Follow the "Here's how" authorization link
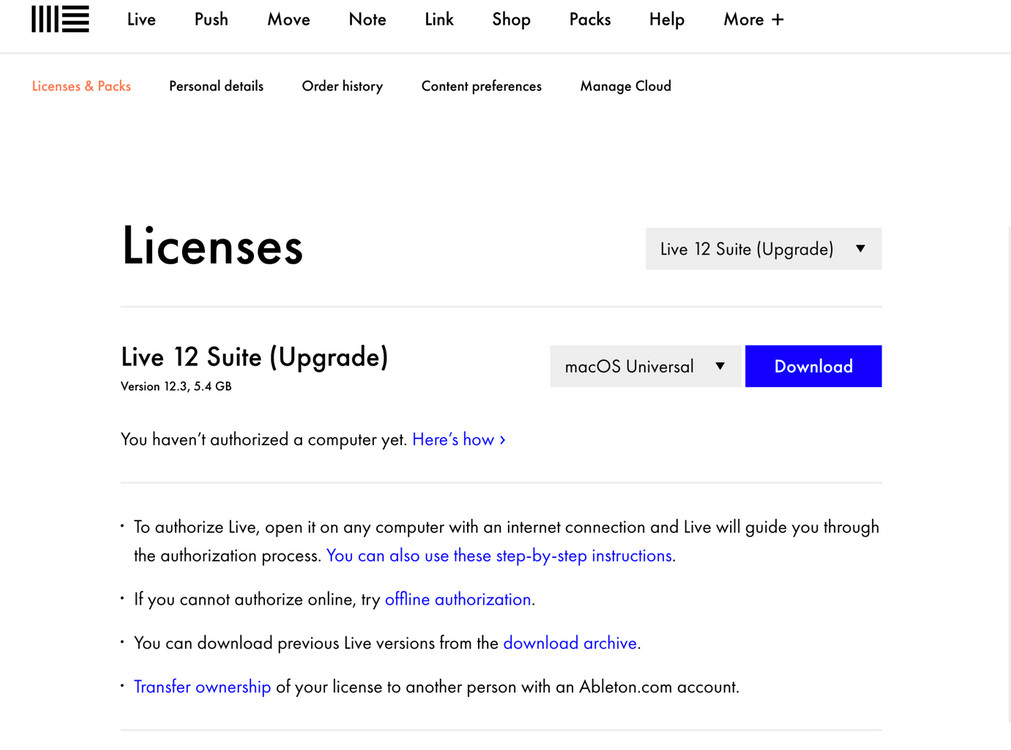Screen dimensions: 1011x750 (458, 439)
